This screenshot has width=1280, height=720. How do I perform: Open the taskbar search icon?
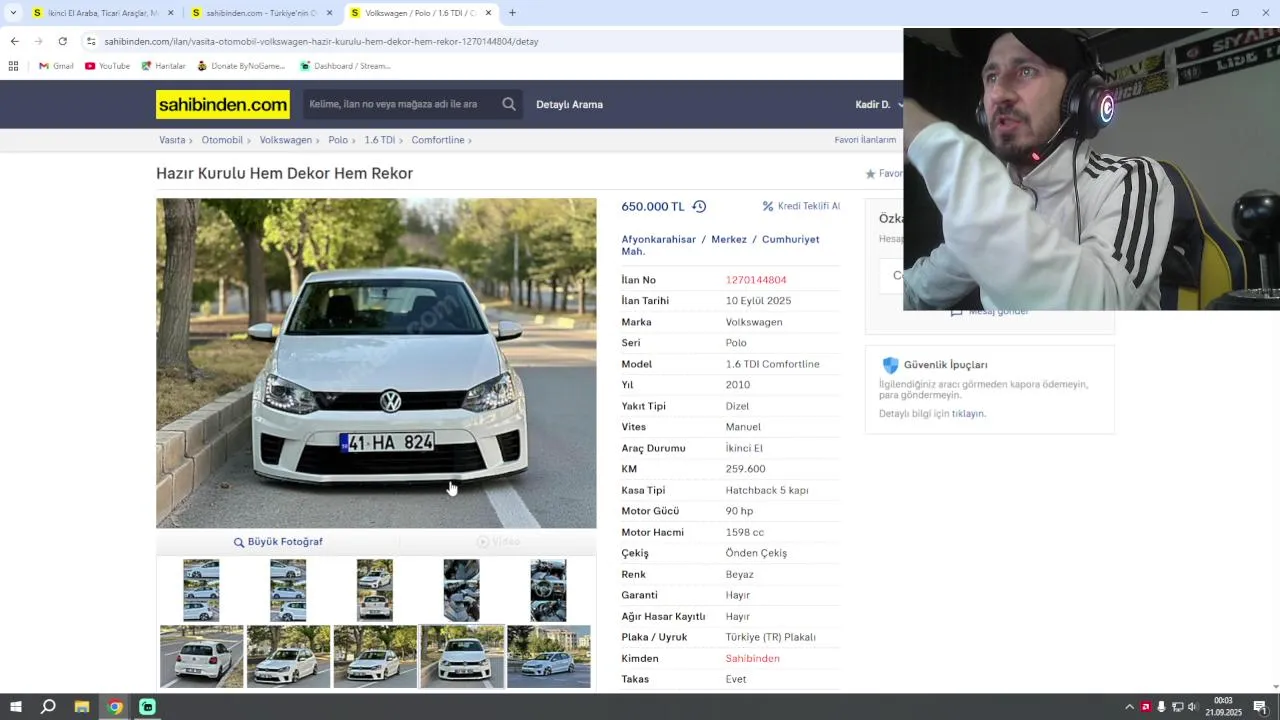point(48,707)
